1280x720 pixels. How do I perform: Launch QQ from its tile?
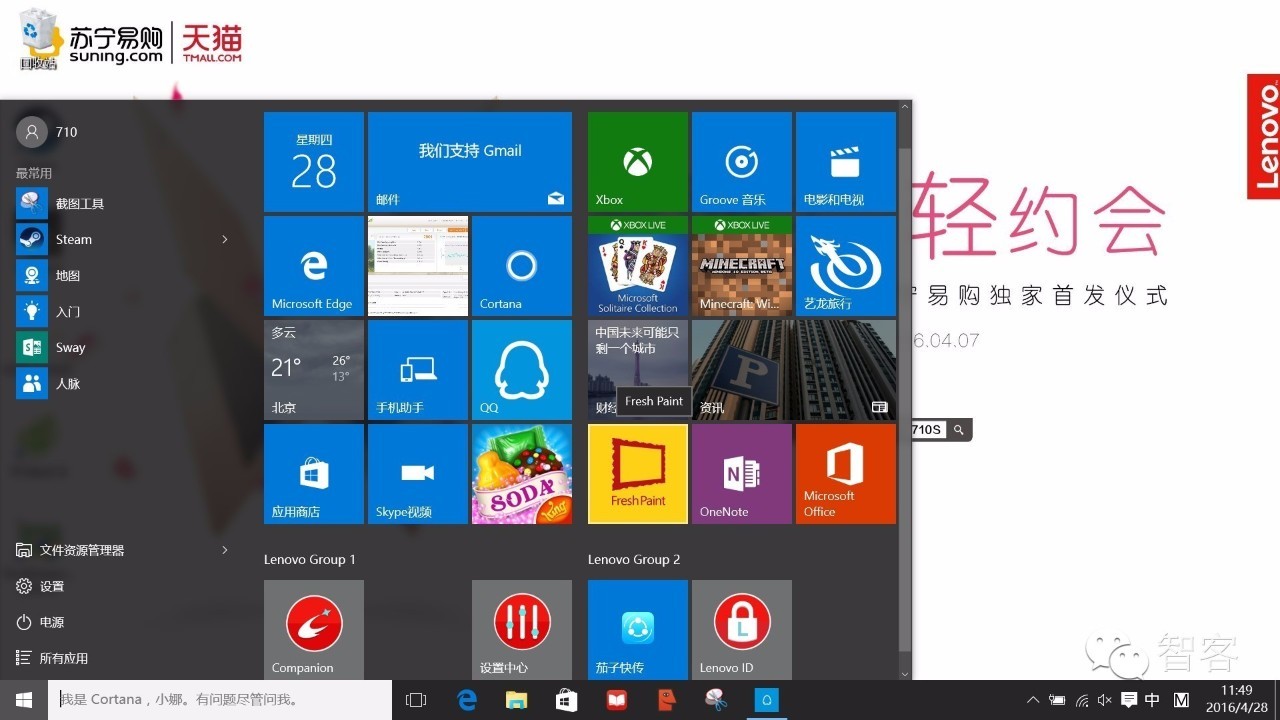521,369
